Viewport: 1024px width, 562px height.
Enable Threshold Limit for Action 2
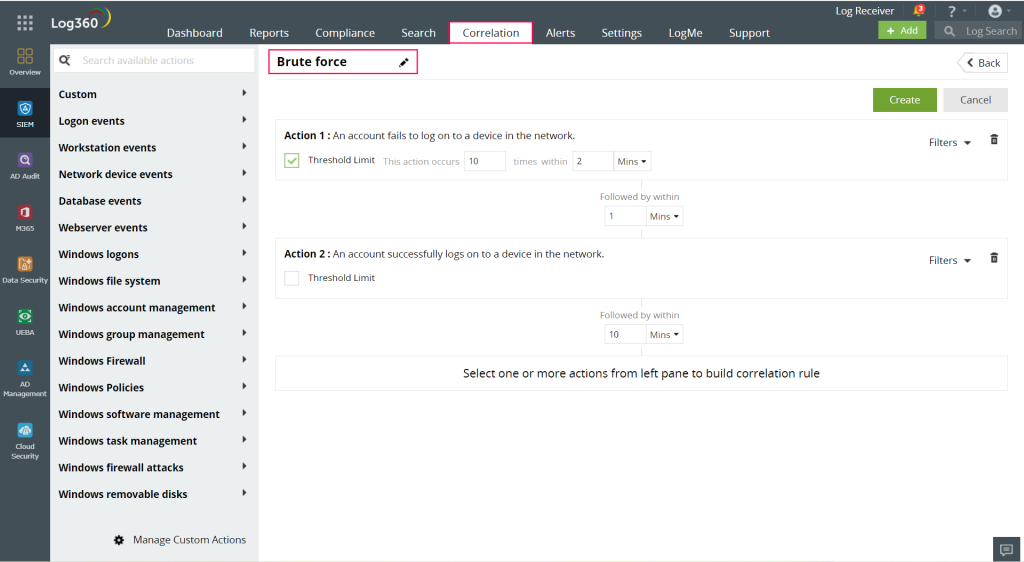coord(292,278)
